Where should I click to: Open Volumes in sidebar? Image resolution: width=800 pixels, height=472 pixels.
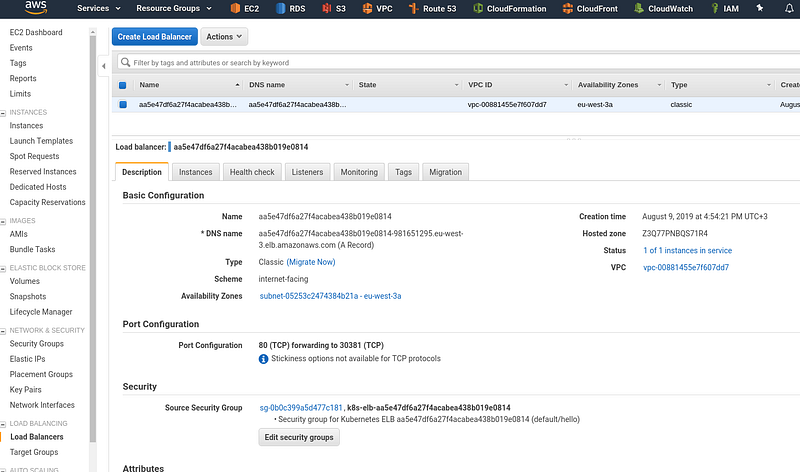point(24,281)
